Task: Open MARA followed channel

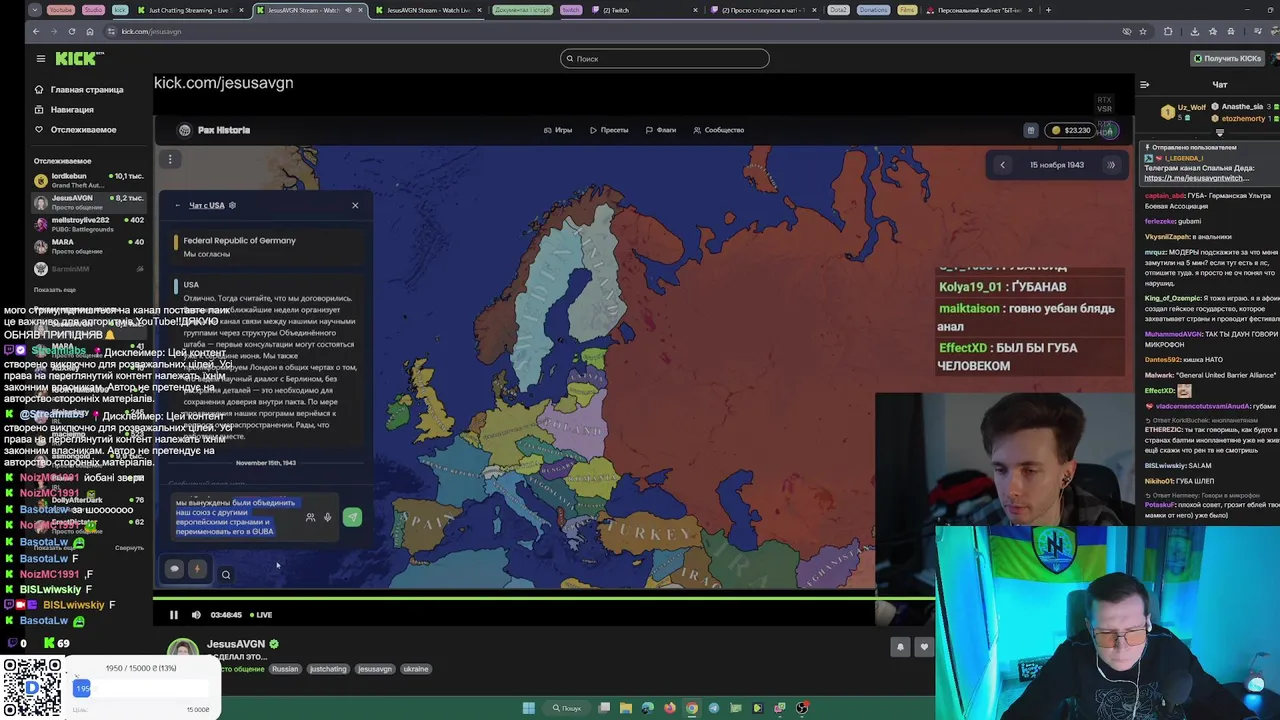Action: [88, 246]
